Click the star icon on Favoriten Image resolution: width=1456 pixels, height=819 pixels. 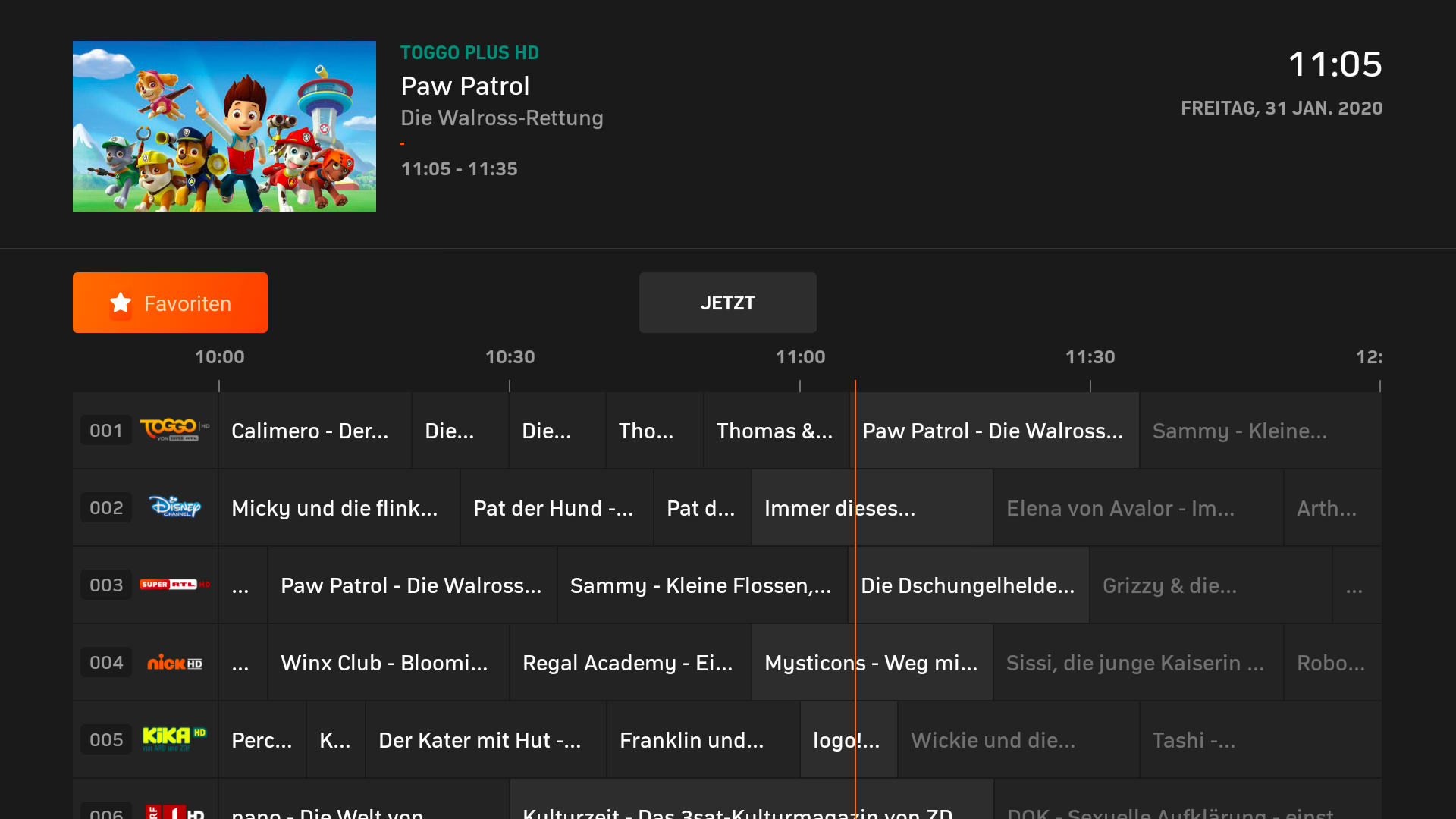point(121,303)
